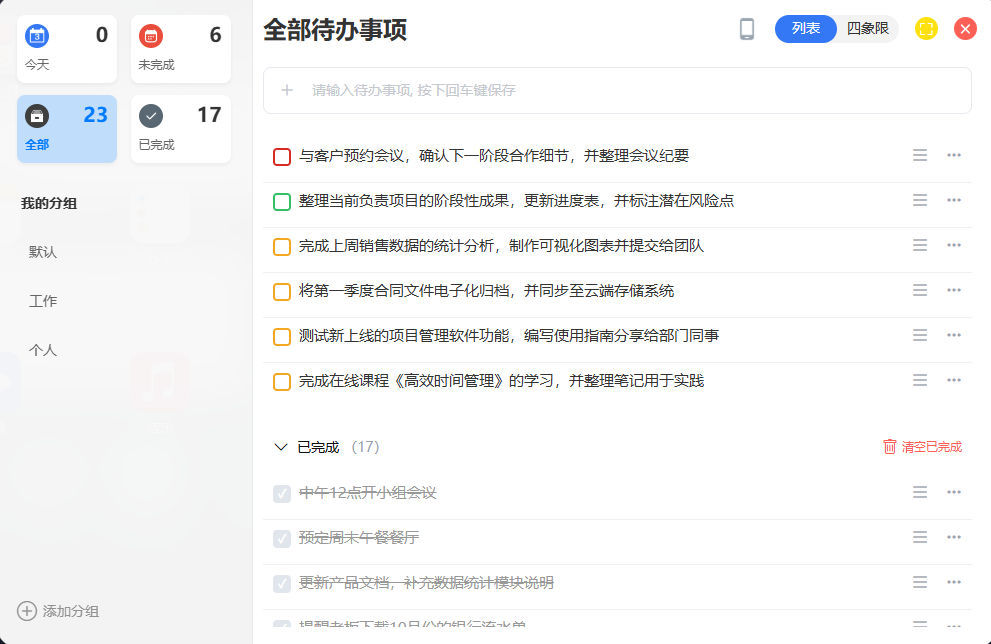Open the 未完成 tasks card
Screen dimensions: 991x644
coord(180,49)
